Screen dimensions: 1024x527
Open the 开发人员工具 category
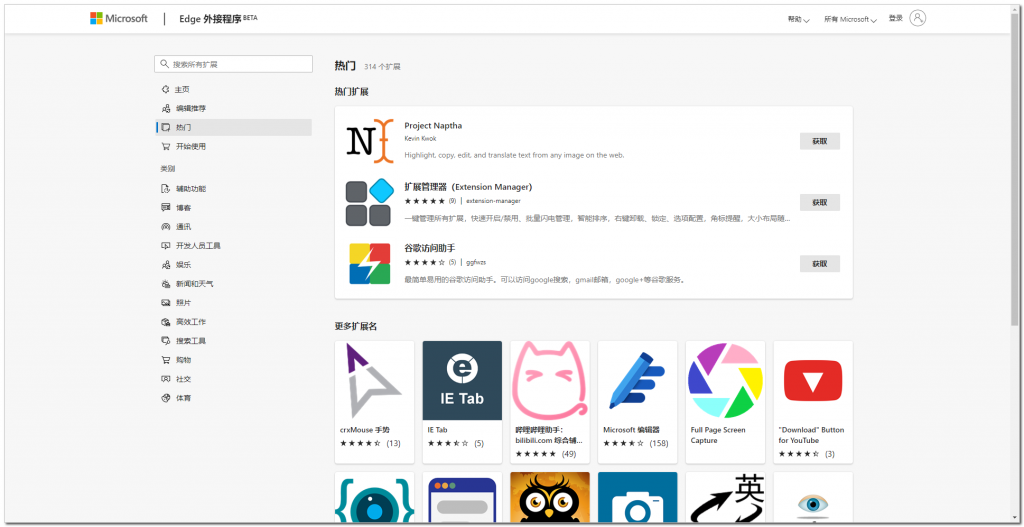(197, 246)
